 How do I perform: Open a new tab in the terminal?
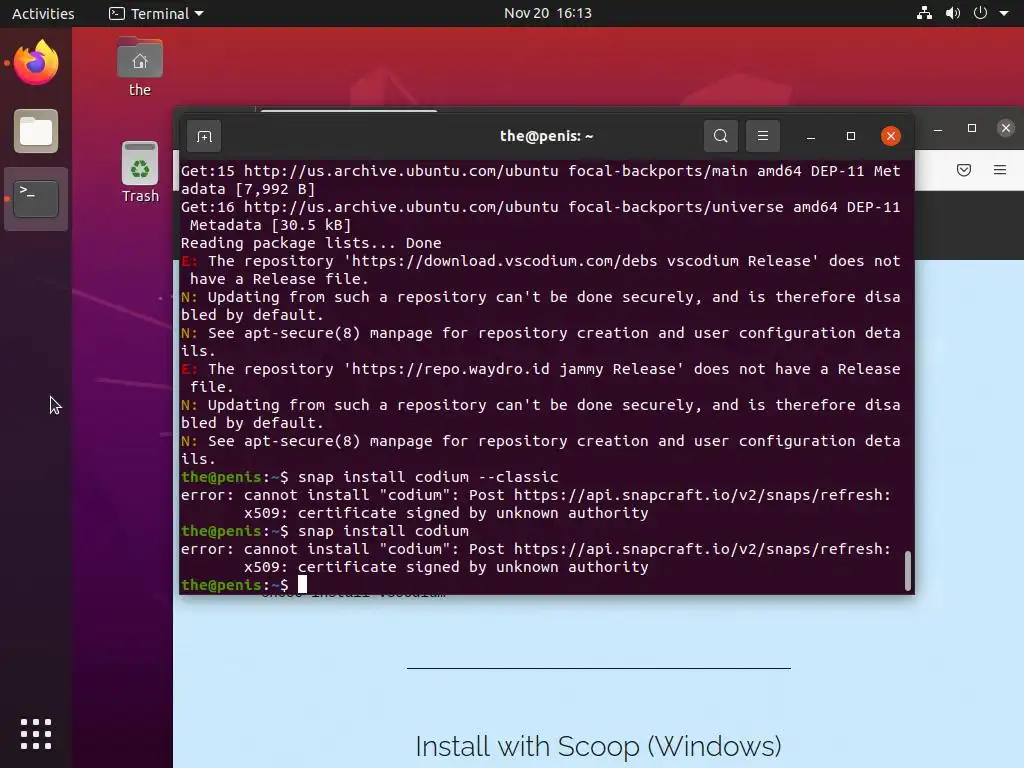pos(204,136)
